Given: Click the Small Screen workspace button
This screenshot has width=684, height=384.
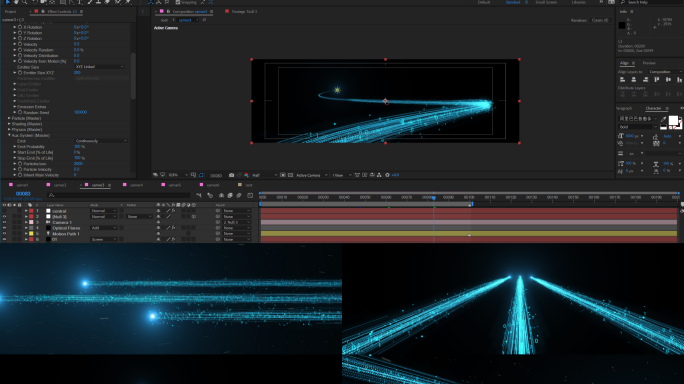Looking at the screenshot, I should 546,2.
